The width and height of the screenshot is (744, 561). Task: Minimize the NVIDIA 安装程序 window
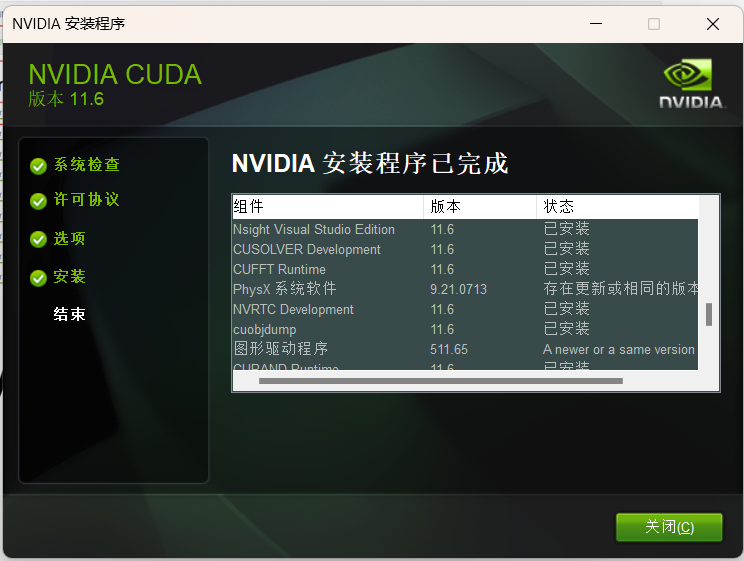click(596, 24)
